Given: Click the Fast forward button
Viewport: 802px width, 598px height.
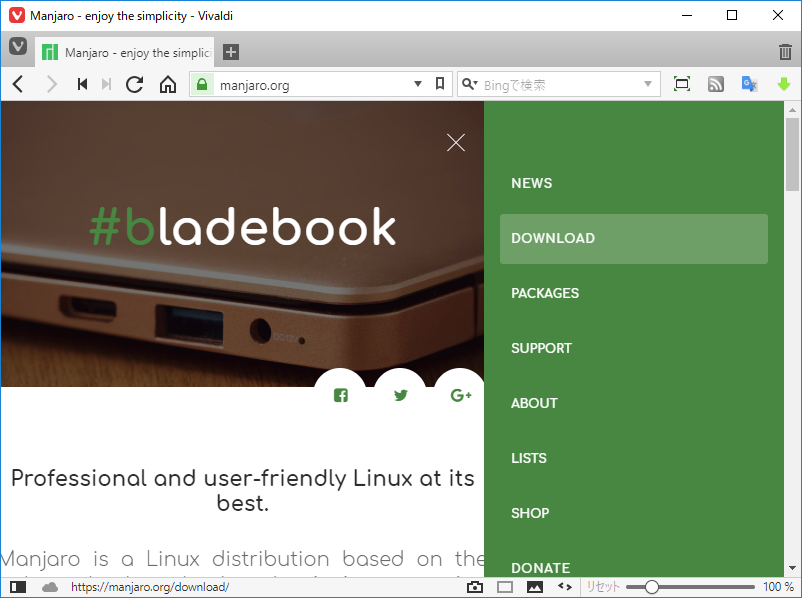Looking at the screenshot, I should [x=106, y=84].
